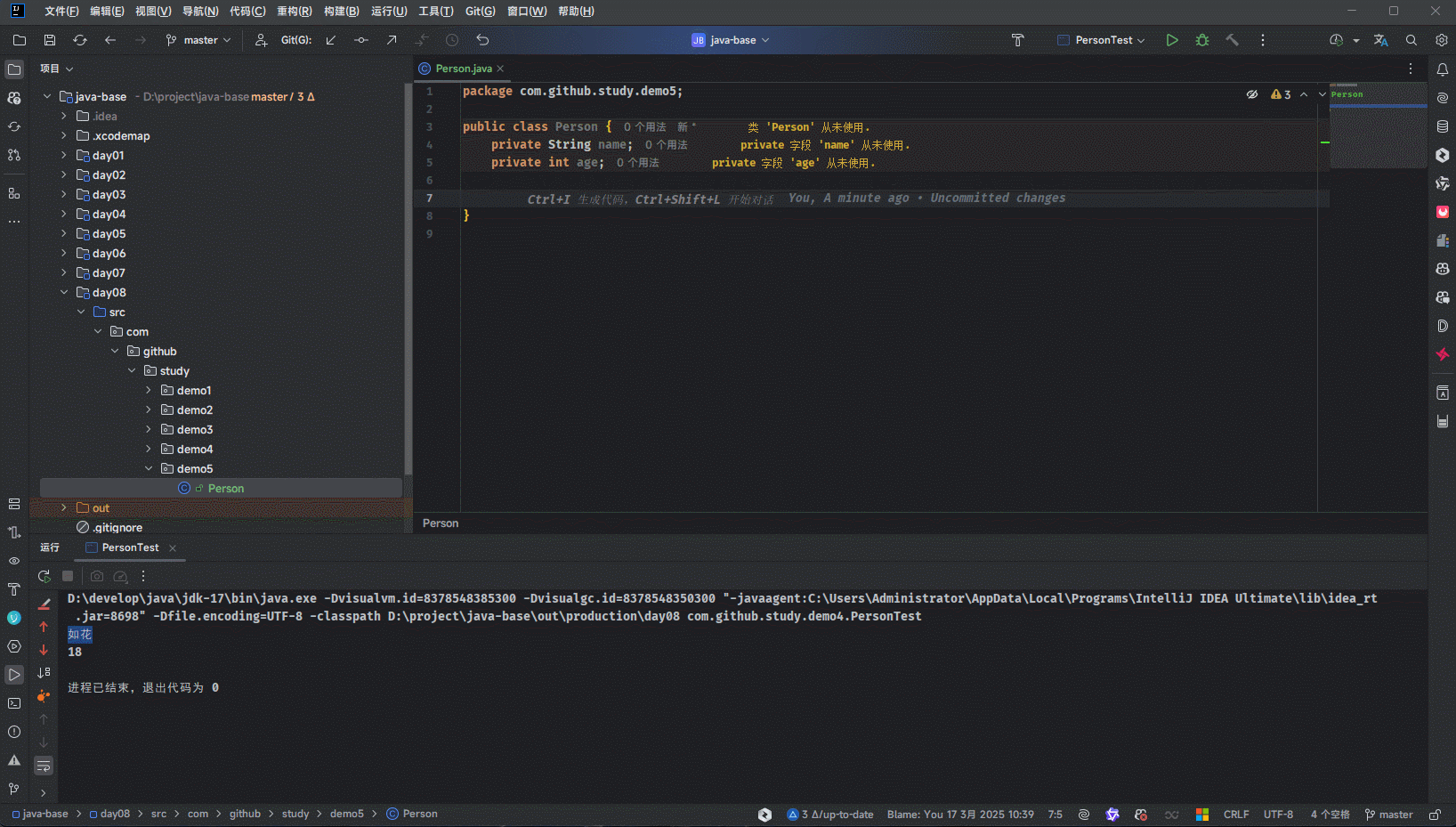Switch to the Person.java editor tab
This screenshot has width=1456, height=827.
(x=463, y=69)
